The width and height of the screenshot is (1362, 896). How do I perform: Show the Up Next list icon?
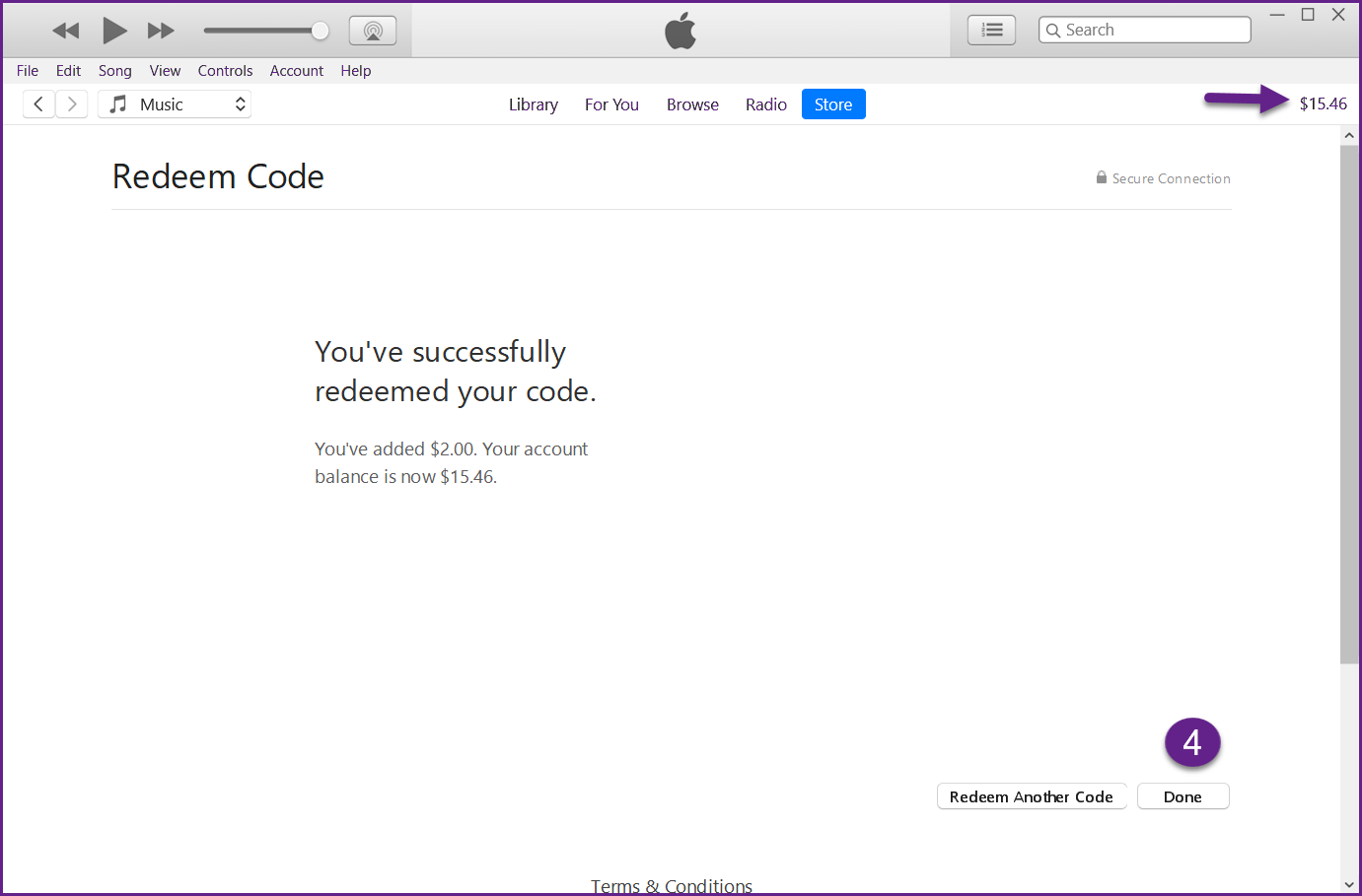(x=991, y=31)
